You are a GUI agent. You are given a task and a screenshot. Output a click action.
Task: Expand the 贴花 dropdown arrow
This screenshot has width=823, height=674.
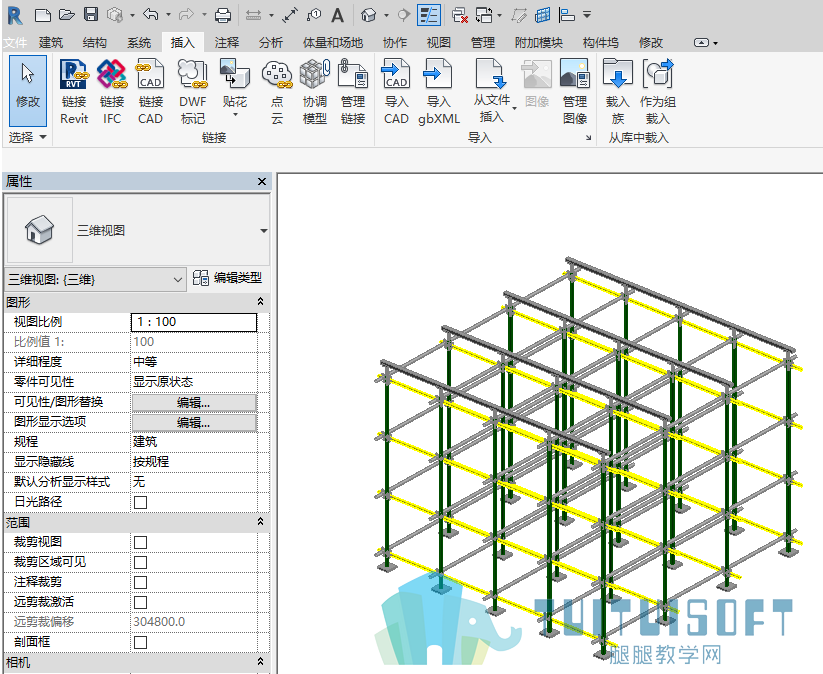[x=235, y=115]
